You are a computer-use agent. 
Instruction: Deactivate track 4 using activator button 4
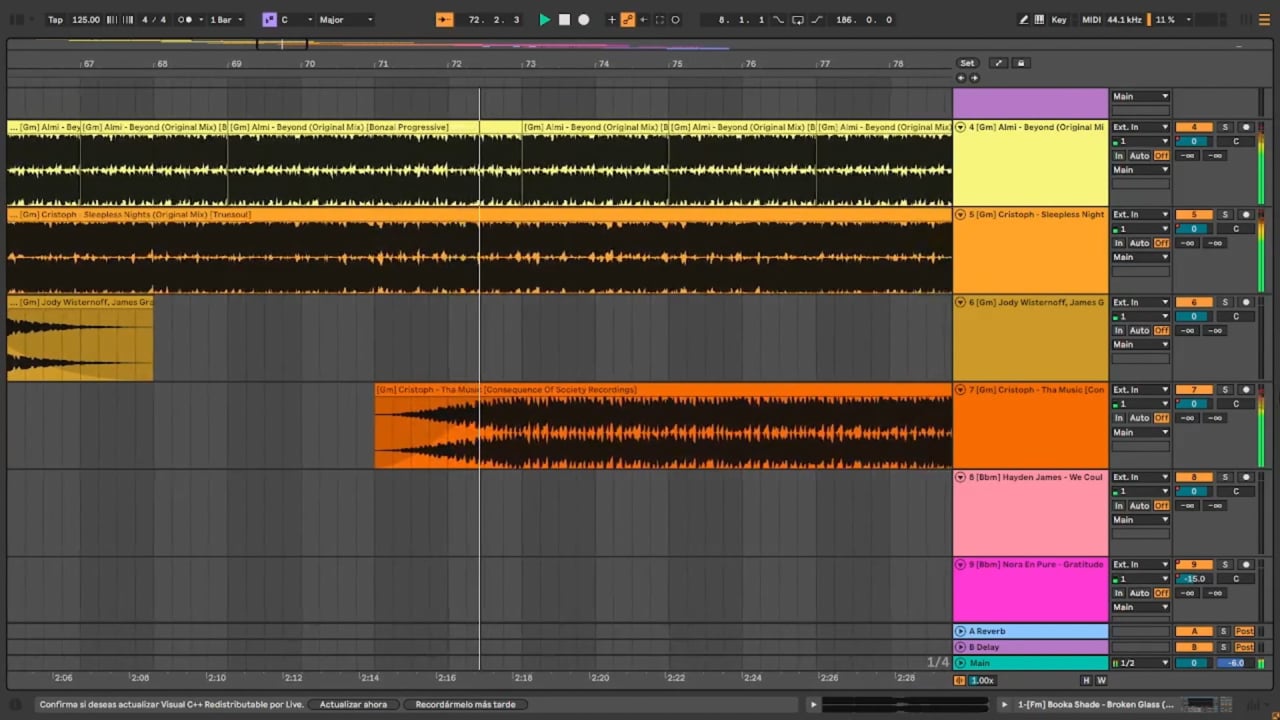[1194, 127]
